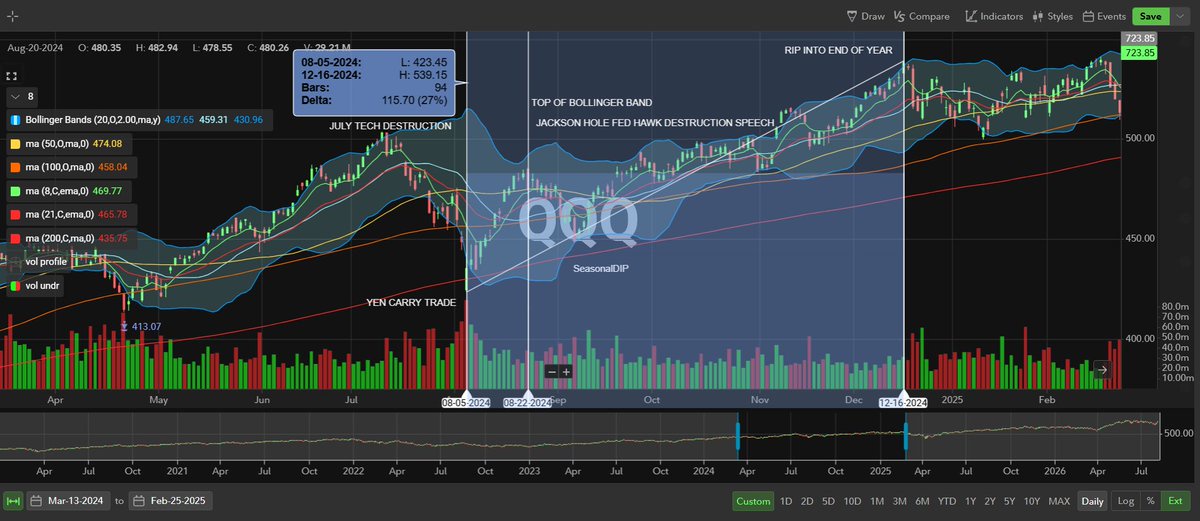The height and width of the screenshot is (521, 1200).
Task: Click the green Save button
Action: pos(1150,16)
